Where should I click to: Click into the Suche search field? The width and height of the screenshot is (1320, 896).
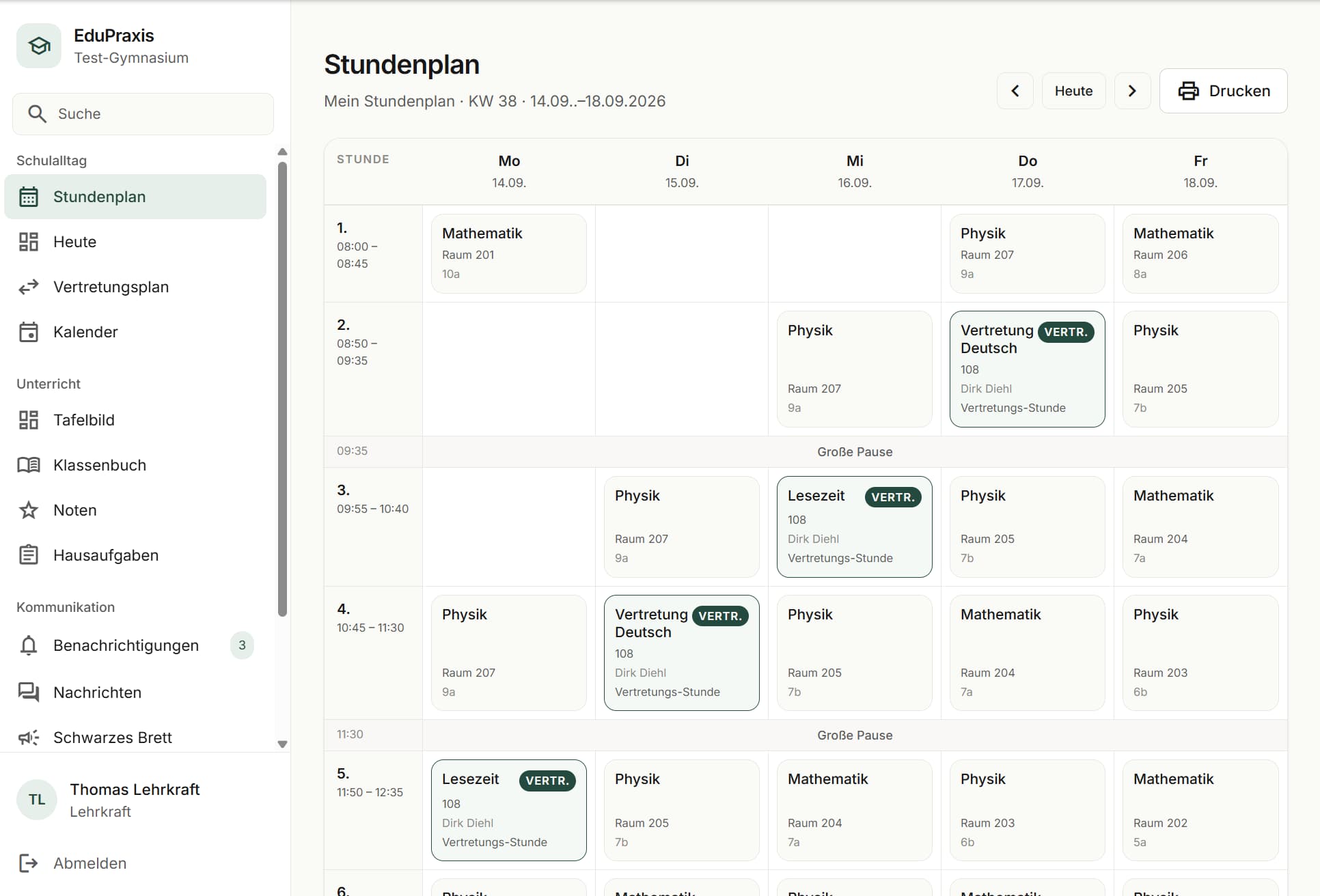tap(143, 114)
